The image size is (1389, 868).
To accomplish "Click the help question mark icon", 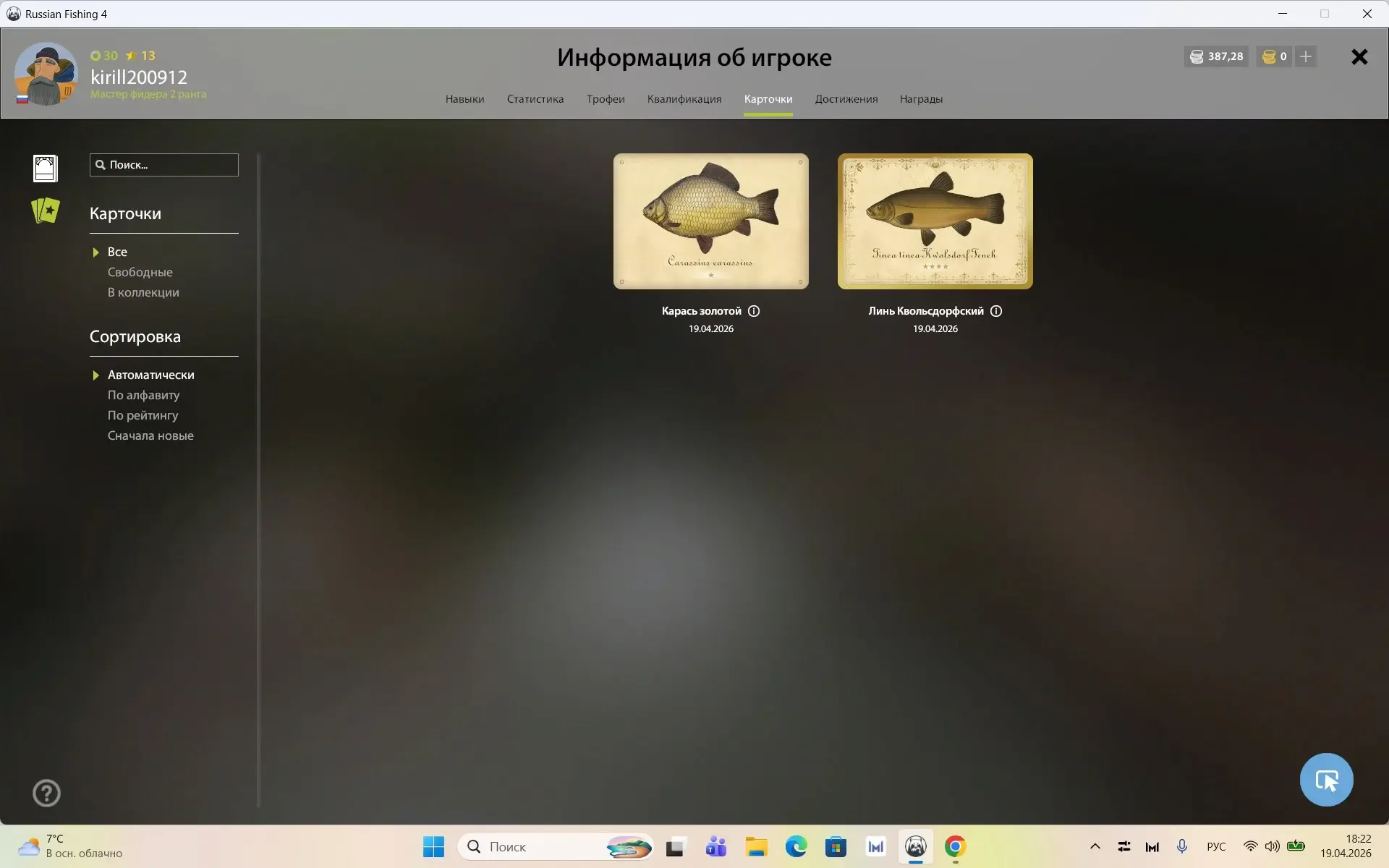I will tap(46, 793).
